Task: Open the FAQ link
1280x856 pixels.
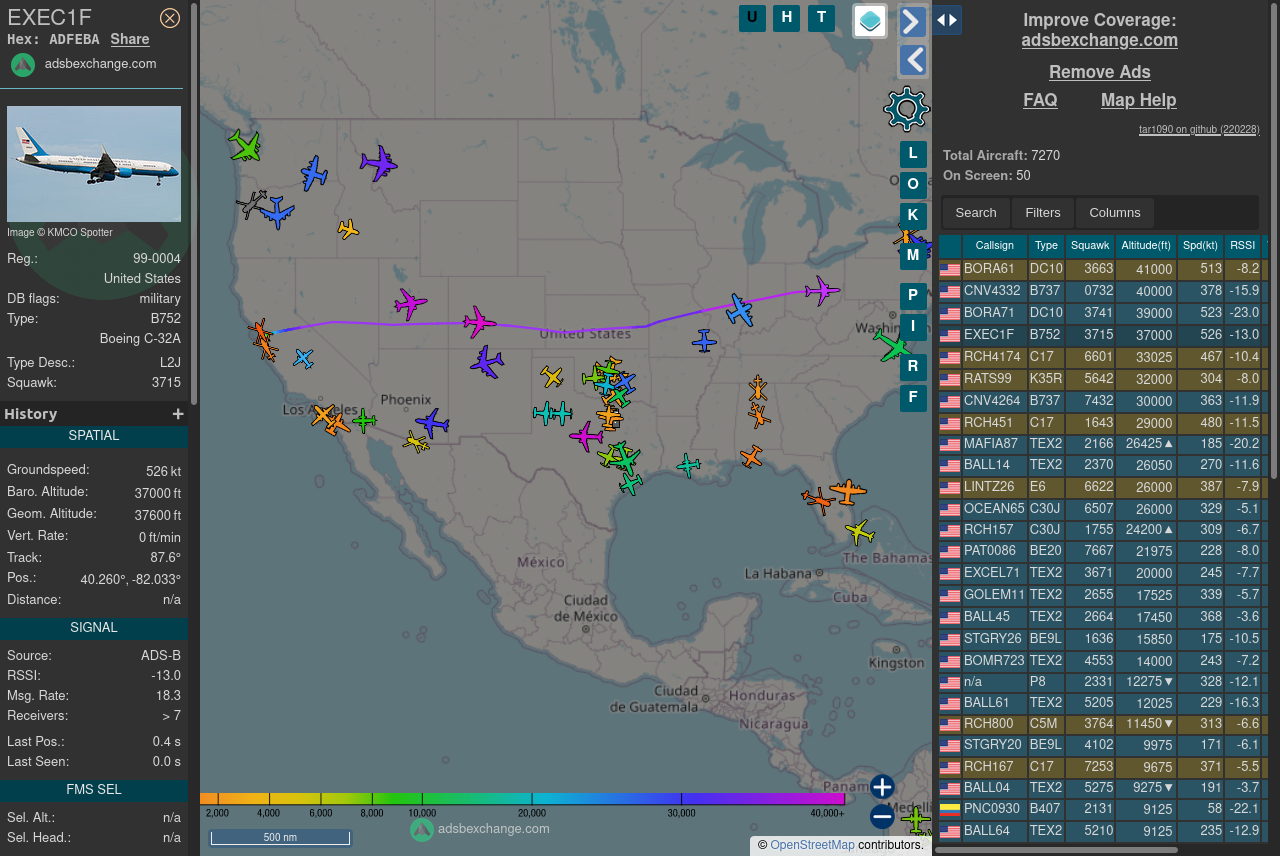Action: click(x=1040, y=100)
